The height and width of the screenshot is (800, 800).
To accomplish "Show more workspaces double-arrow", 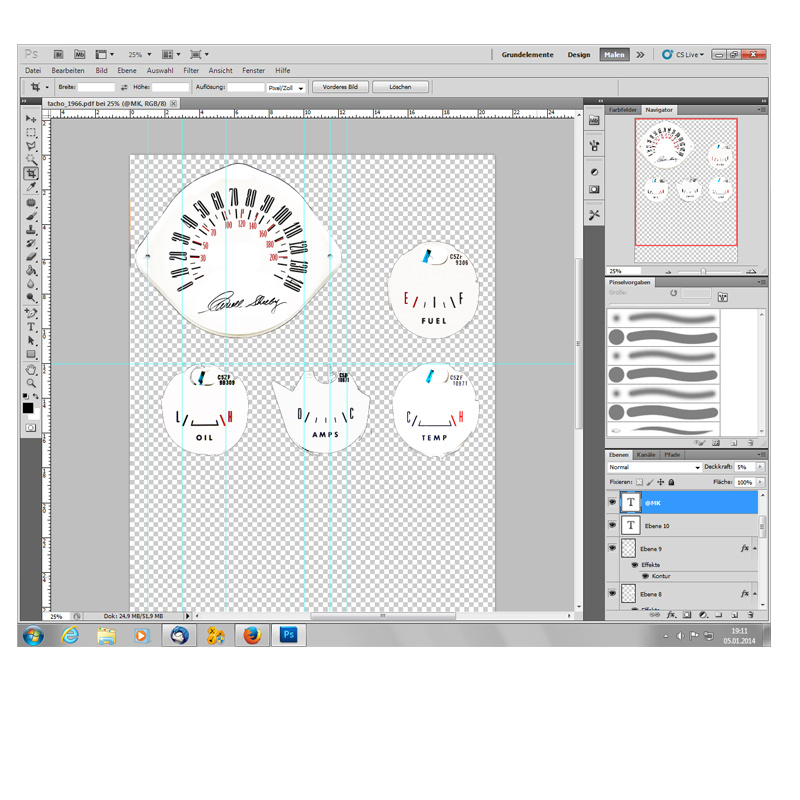I will [640, 55].
